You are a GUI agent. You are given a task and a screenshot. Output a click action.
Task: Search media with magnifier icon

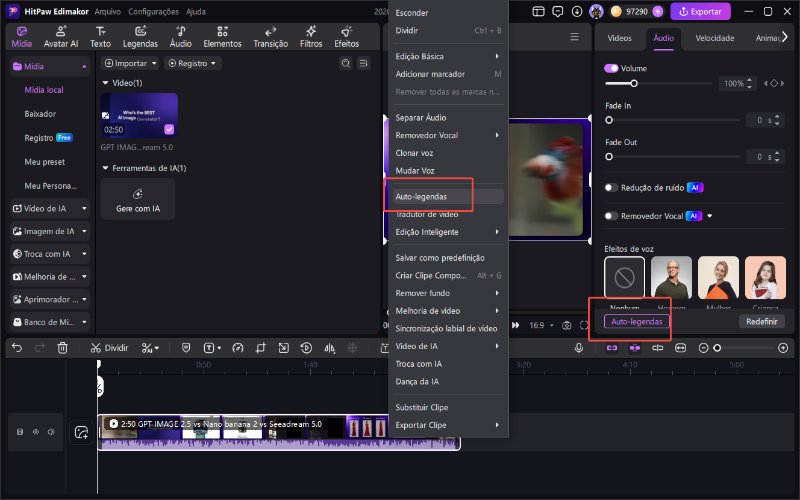point(345,63)
